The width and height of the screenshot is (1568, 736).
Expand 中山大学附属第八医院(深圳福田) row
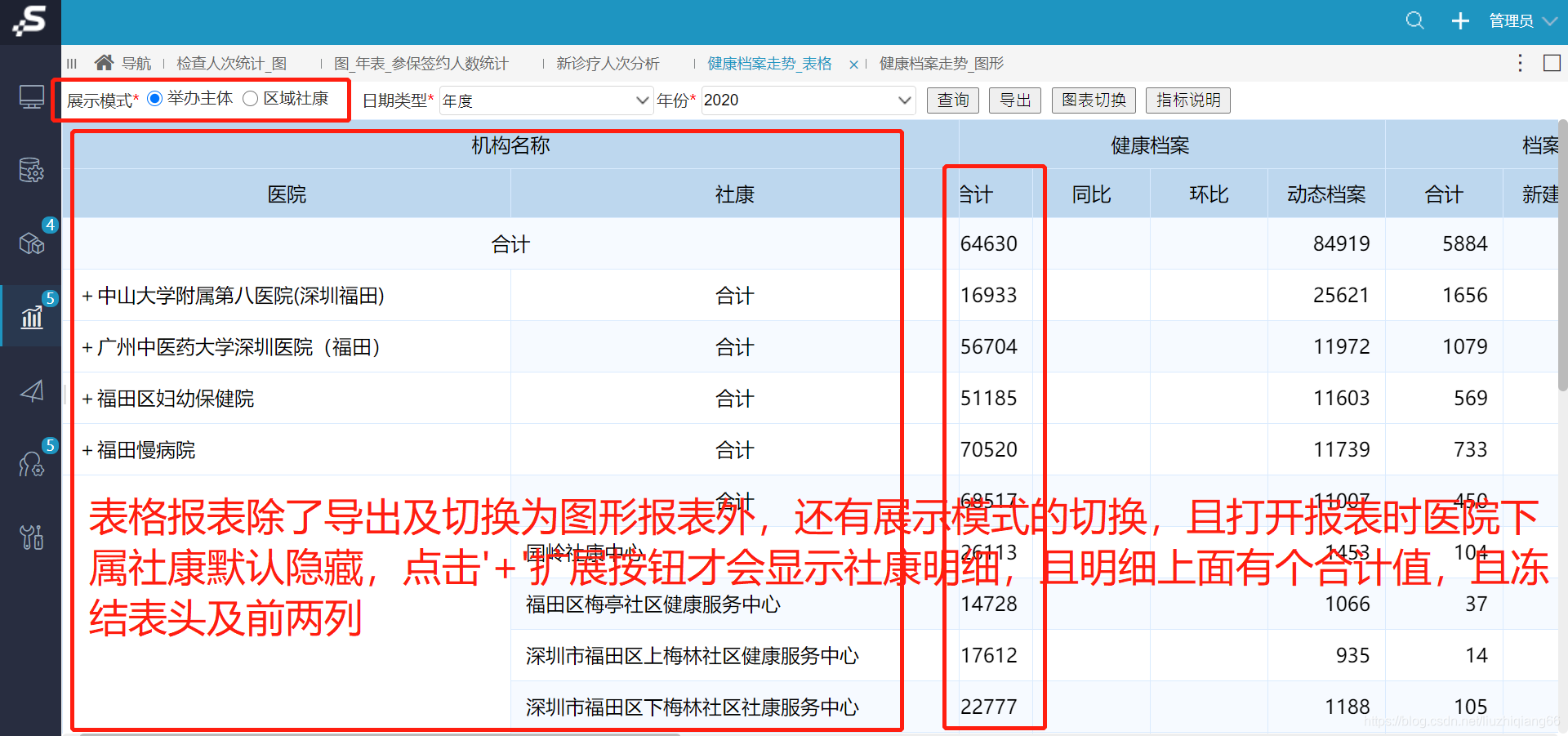87,296
